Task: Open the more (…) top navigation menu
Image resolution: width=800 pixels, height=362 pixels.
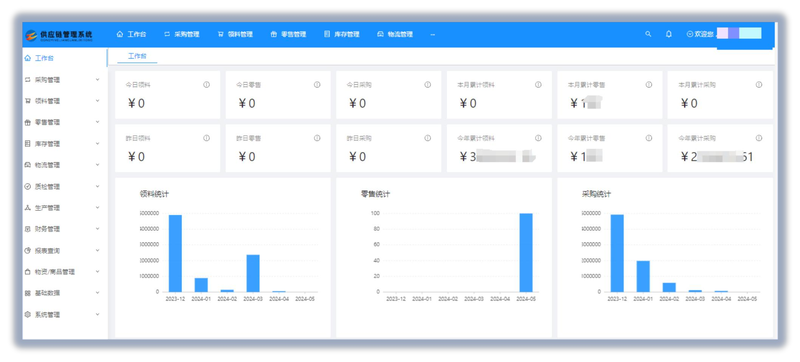Action: click(x=433, y=35)
